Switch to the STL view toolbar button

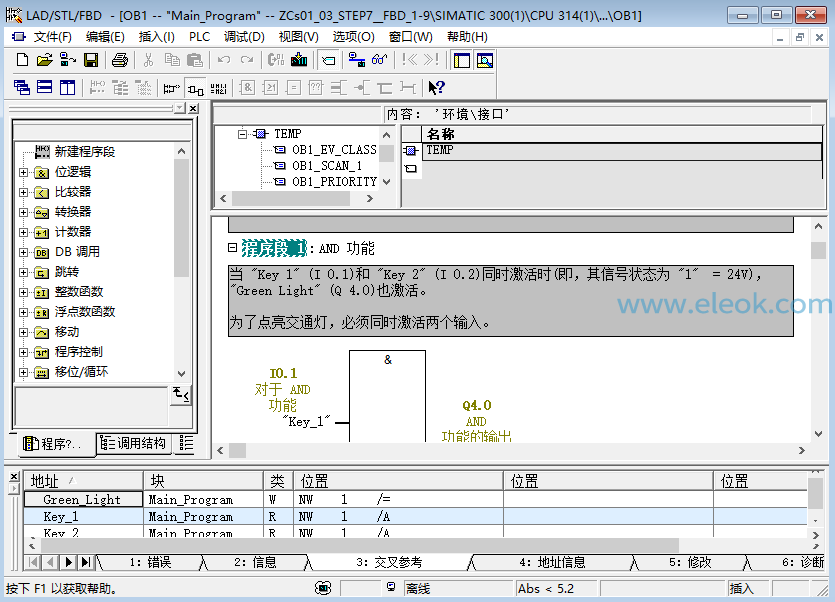(x=218, y=88)
